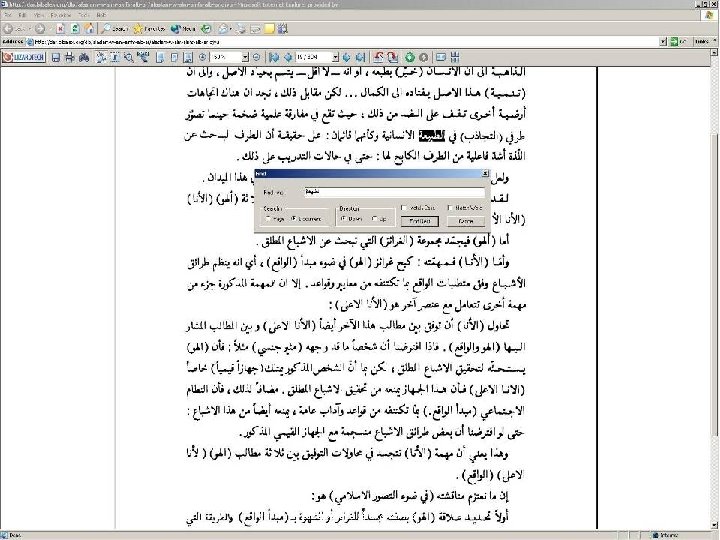720x540 pixels.
Task: Click Find Next button
Action: 420,221
